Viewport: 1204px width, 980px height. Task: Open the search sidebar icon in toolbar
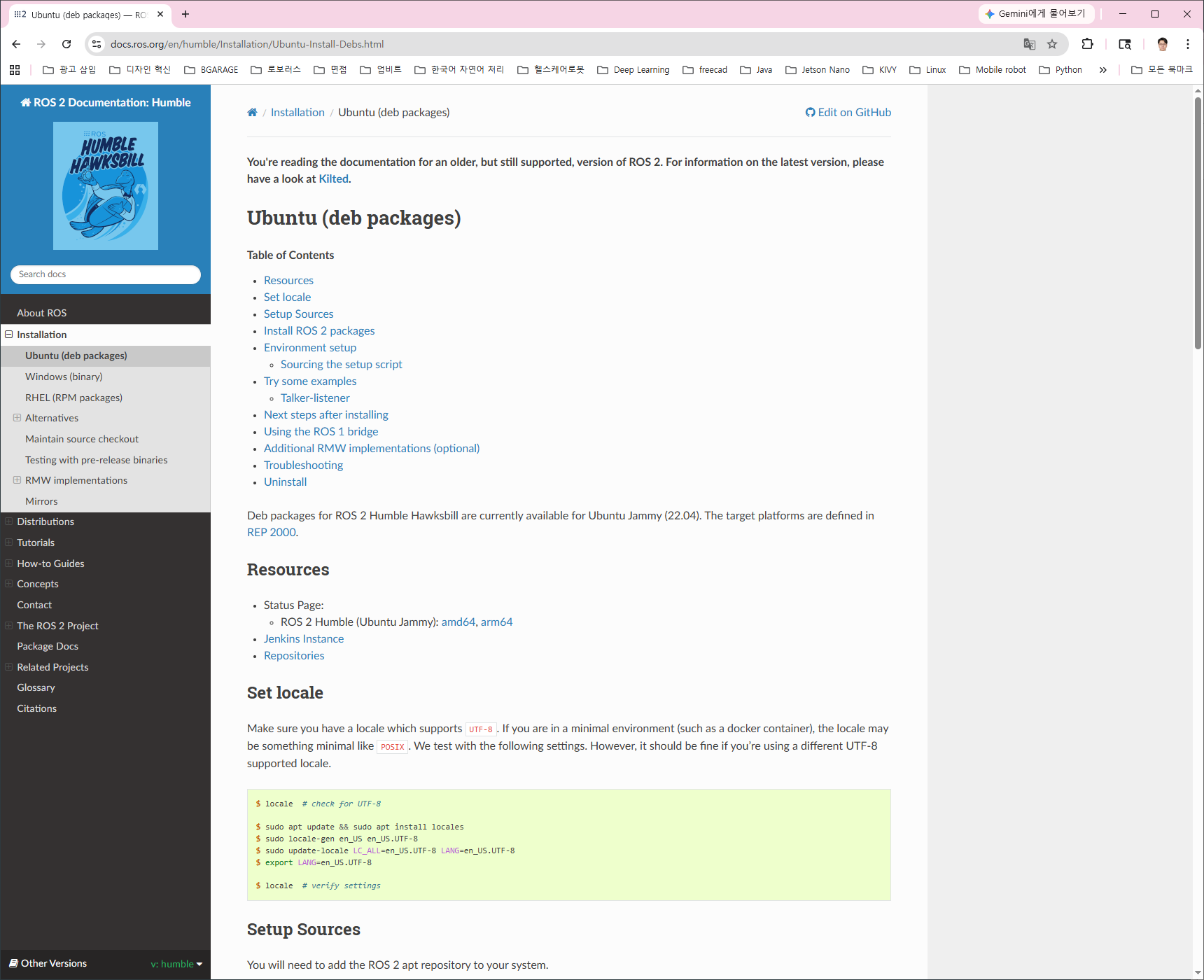point(1125,44)
